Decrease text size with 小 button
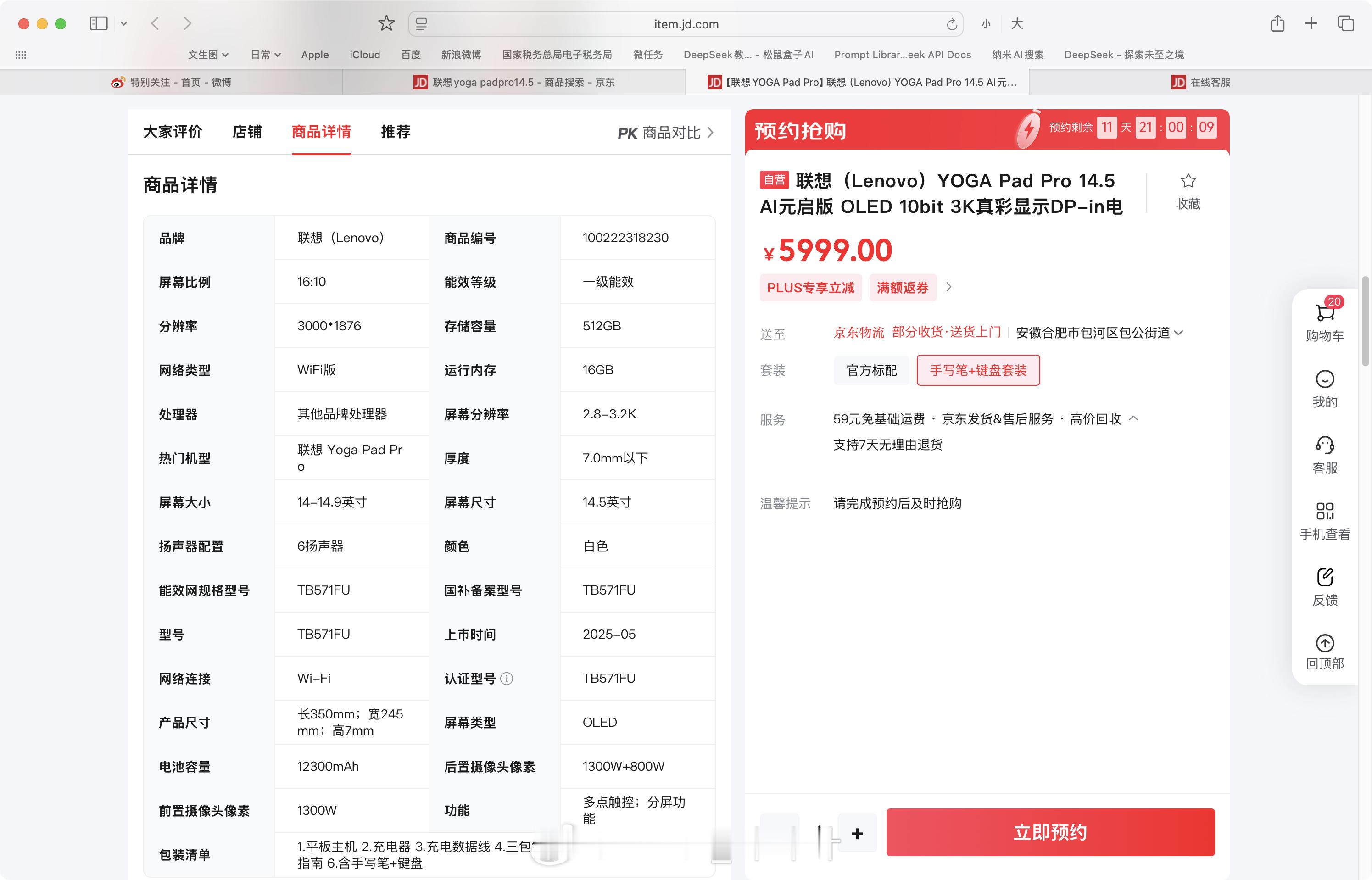Image resolution: width=1372 pixels, height=880 pixels. (986, 24)
